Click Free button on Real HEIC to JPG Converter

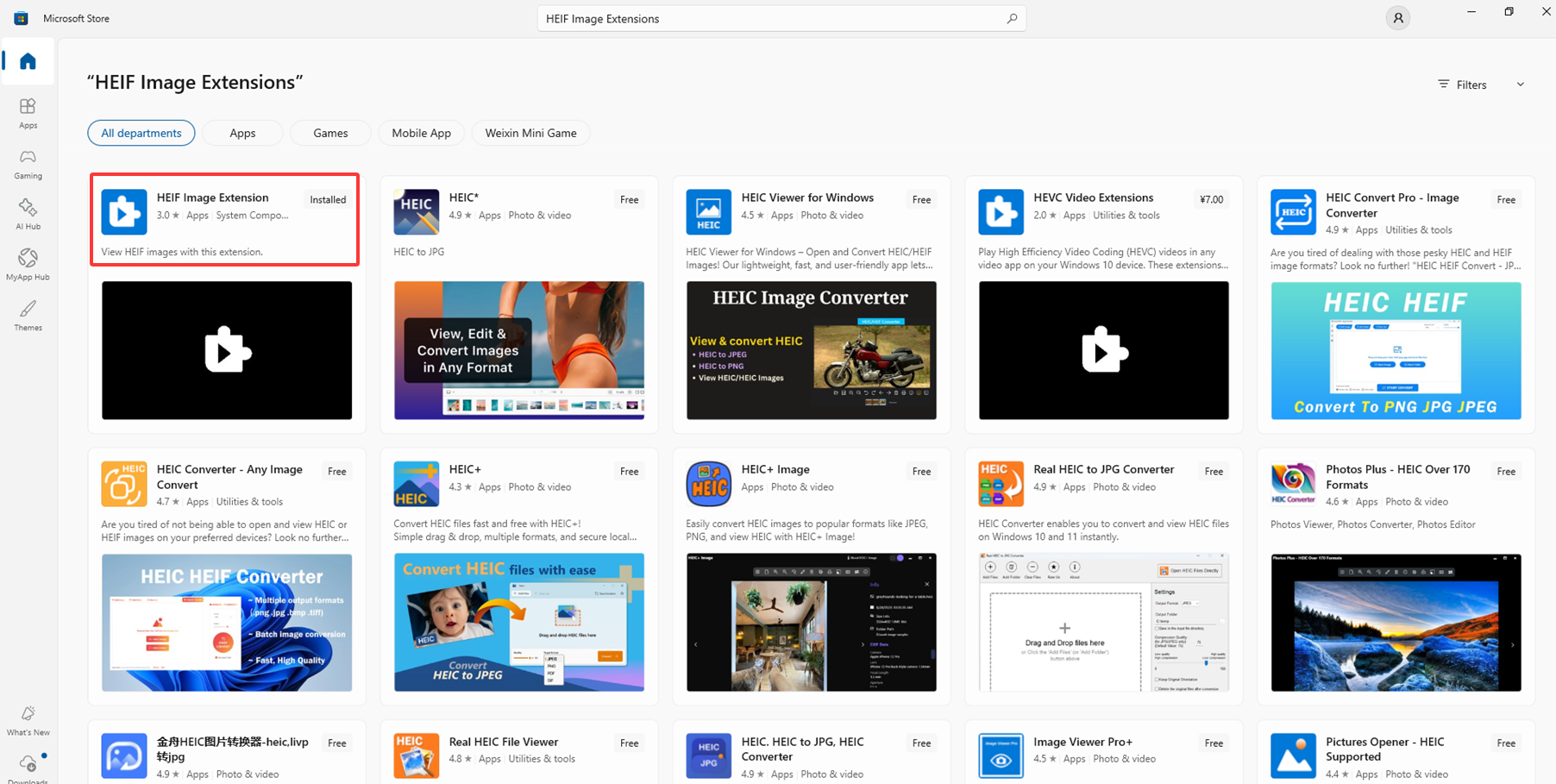1214,471
